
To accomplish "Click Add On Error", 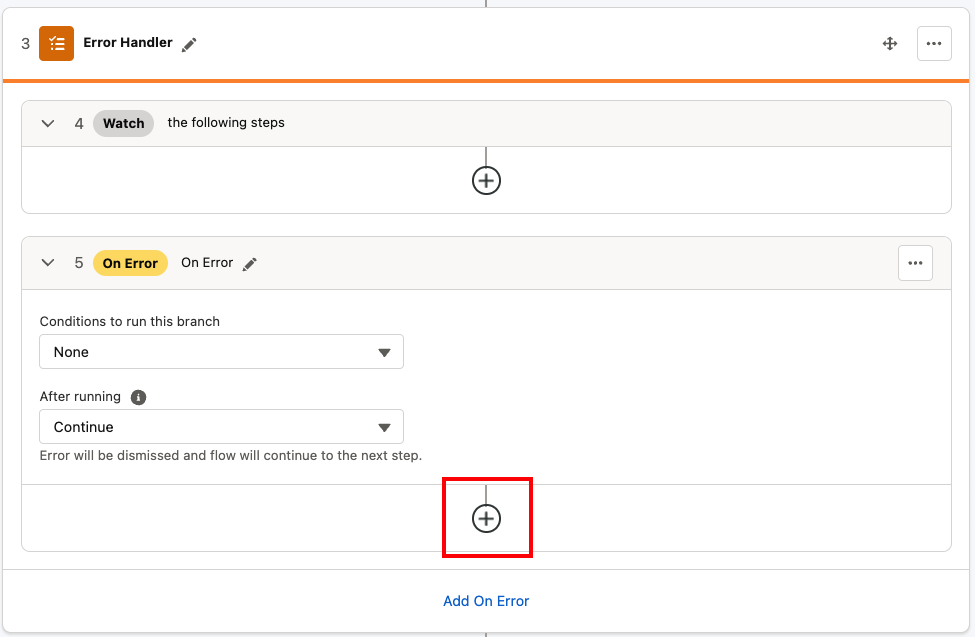I will (486, 601).
